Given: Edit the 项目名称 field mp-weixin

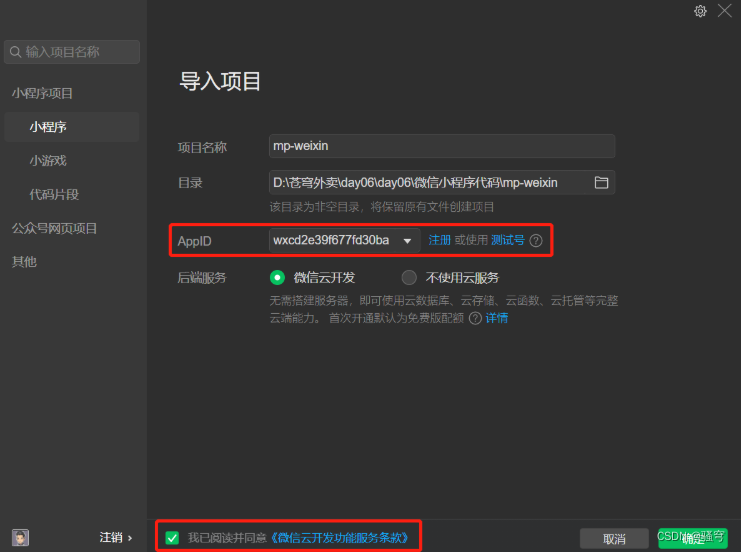Looking at the screenshot, I should tap(442, 146).
